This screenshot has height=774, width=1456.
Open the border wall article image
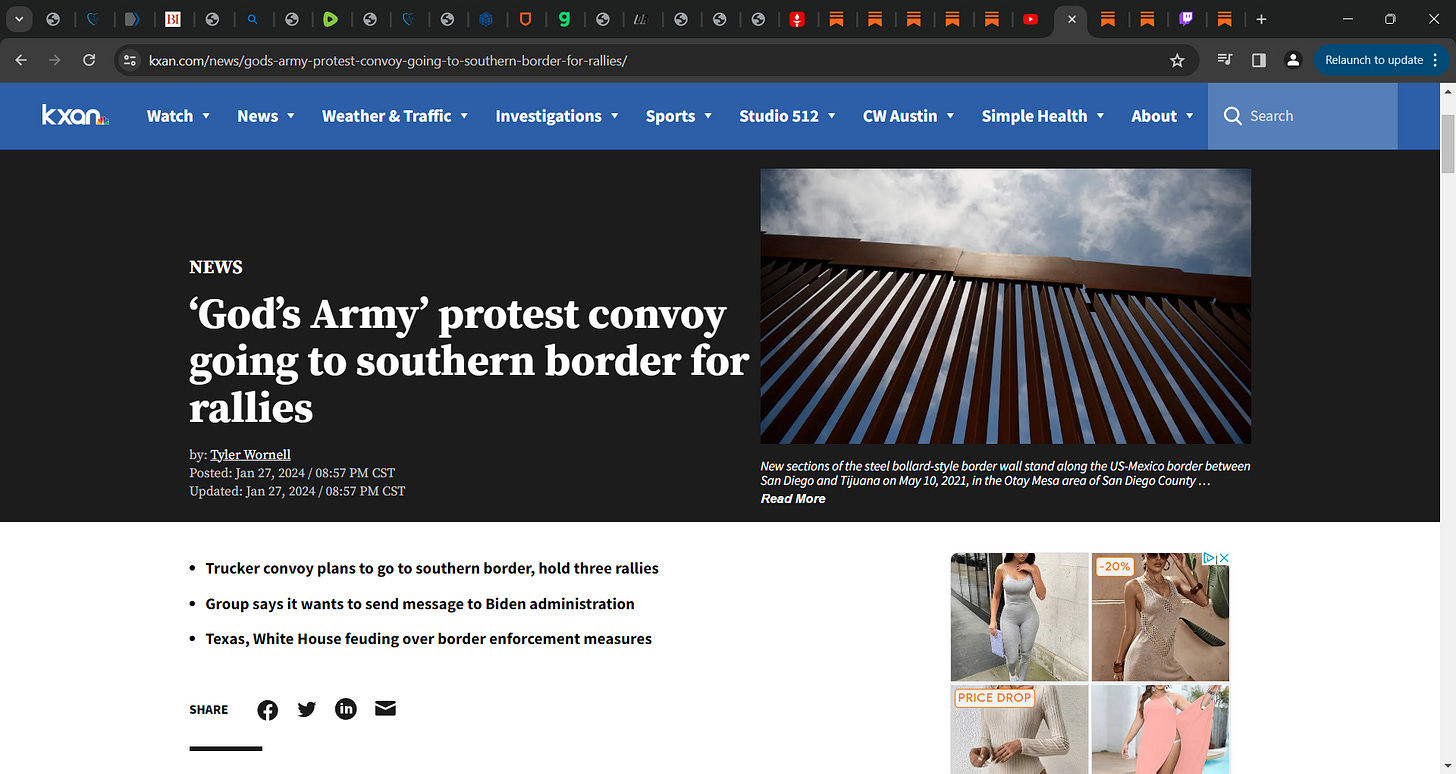pyautogui.click(x=1005, y=306)
